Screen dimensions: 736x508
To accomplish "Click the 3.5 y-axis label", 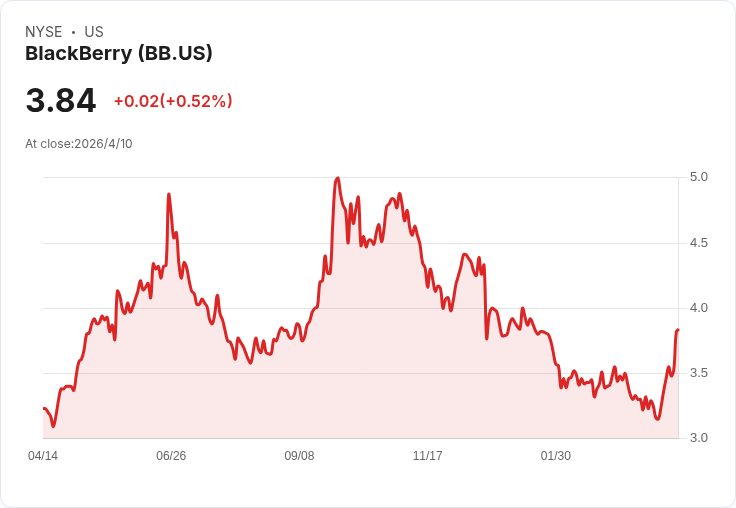I will [x=698, y=373].
